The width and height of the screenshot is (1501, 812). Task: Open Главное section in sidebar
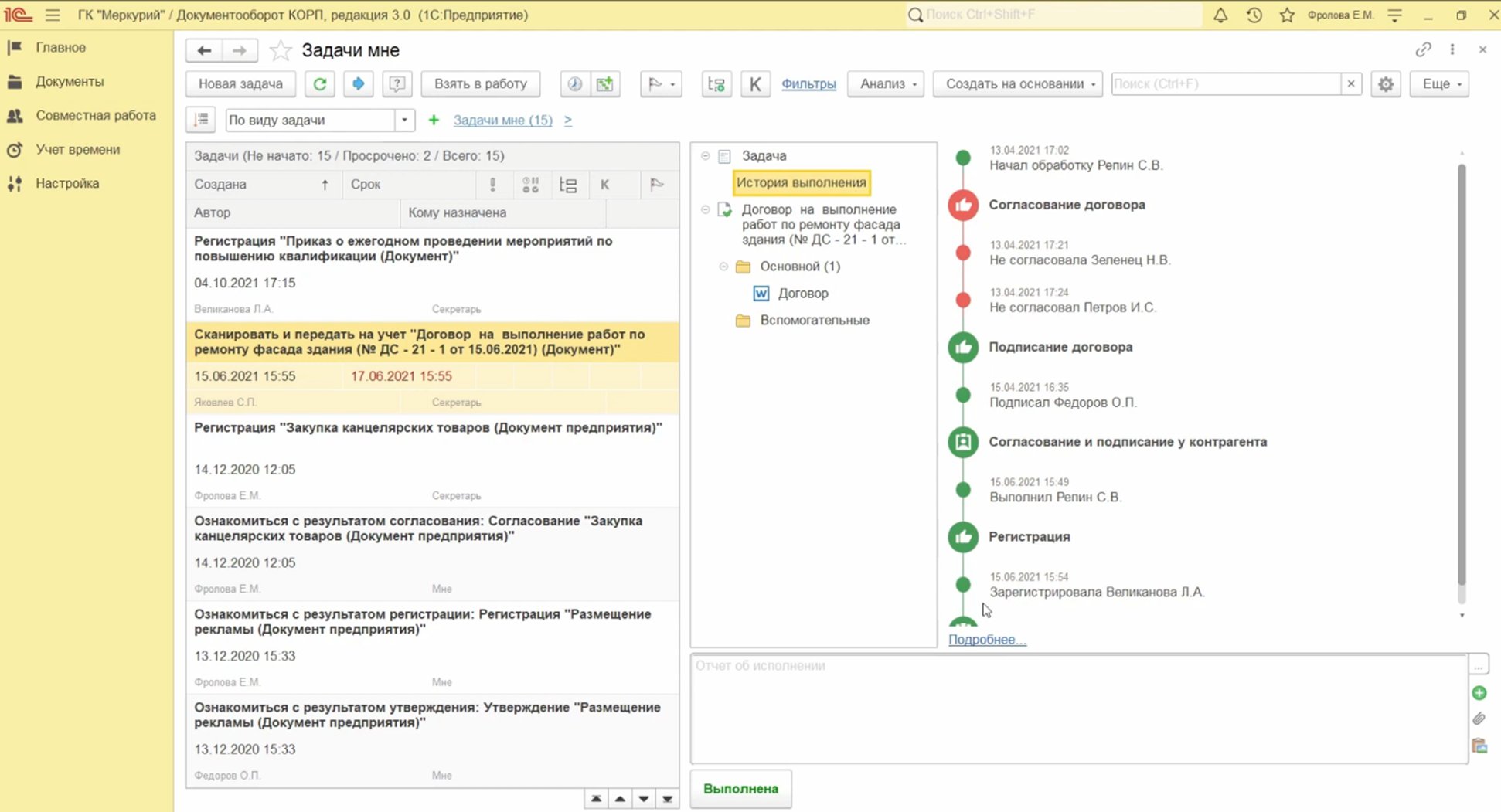tap(60, 47)
